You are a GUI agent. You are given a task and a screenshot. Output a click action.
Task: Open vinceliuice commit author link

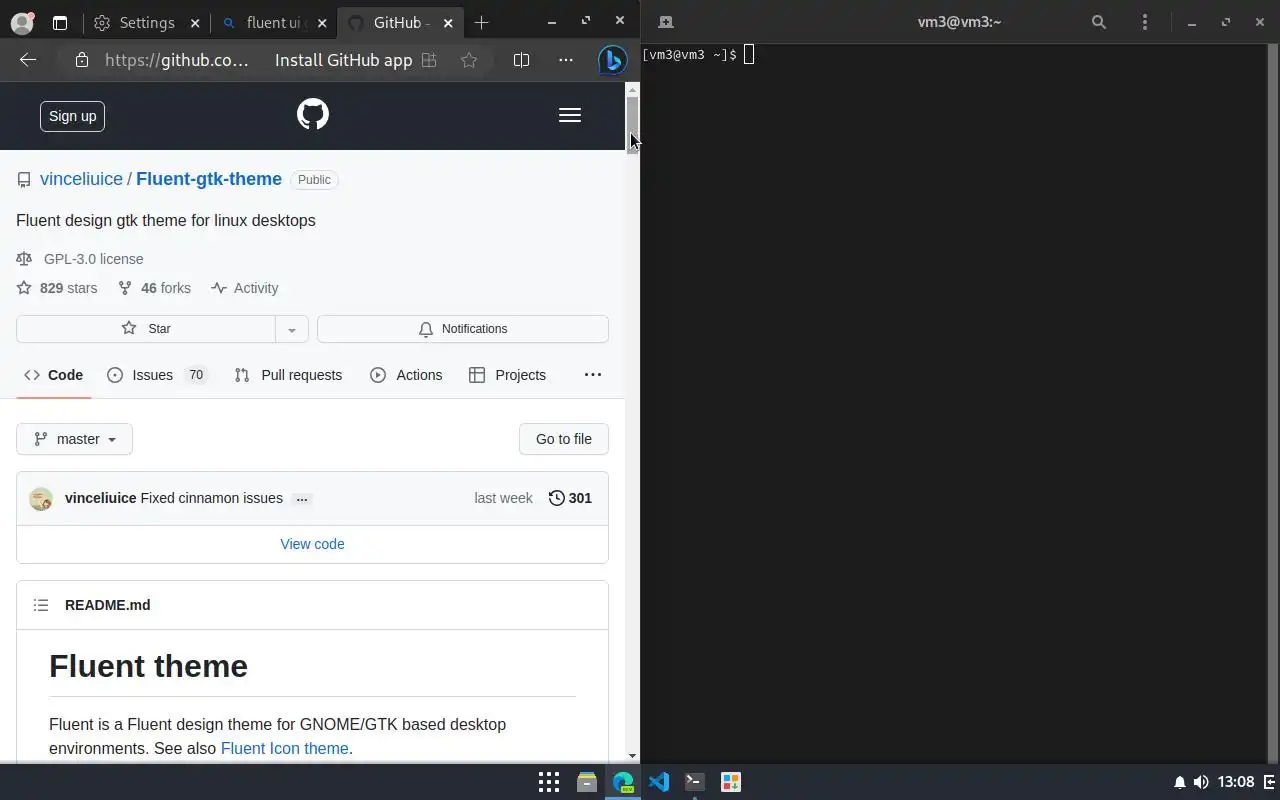tap(100, 498)
